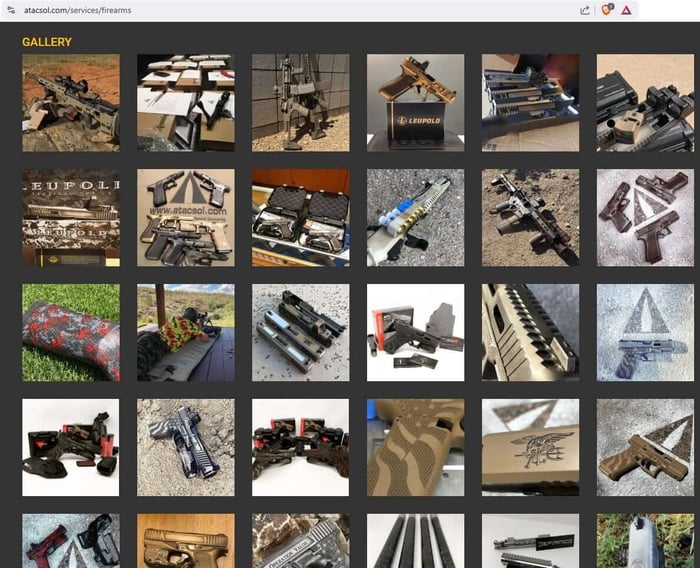700x568 pixels.
Task: Open the rifle leaning on block wall thumbnail
Action: (x=300, y=102)
